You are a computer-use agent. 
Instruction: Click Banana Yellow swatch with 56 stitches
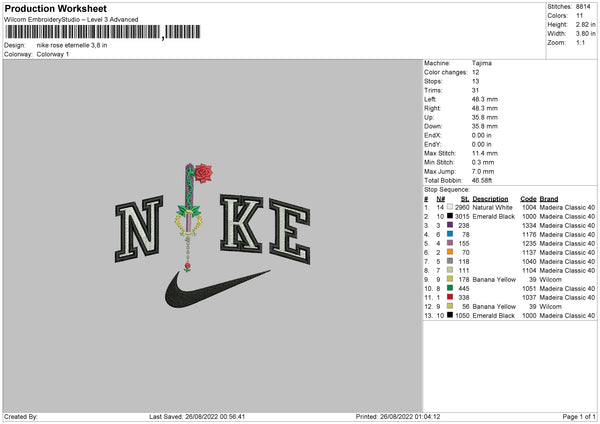point(450,307)
